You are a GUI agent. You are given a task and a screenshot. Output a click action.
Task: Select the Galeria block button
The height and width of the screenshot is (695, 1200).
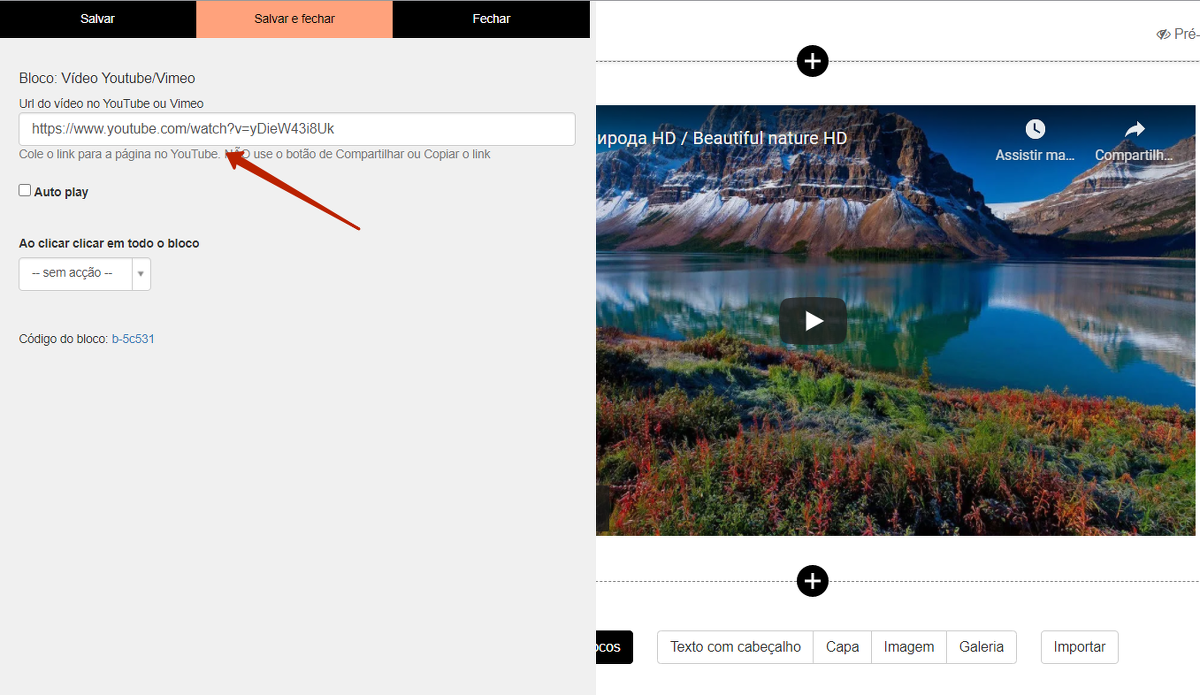click(981, 647)
